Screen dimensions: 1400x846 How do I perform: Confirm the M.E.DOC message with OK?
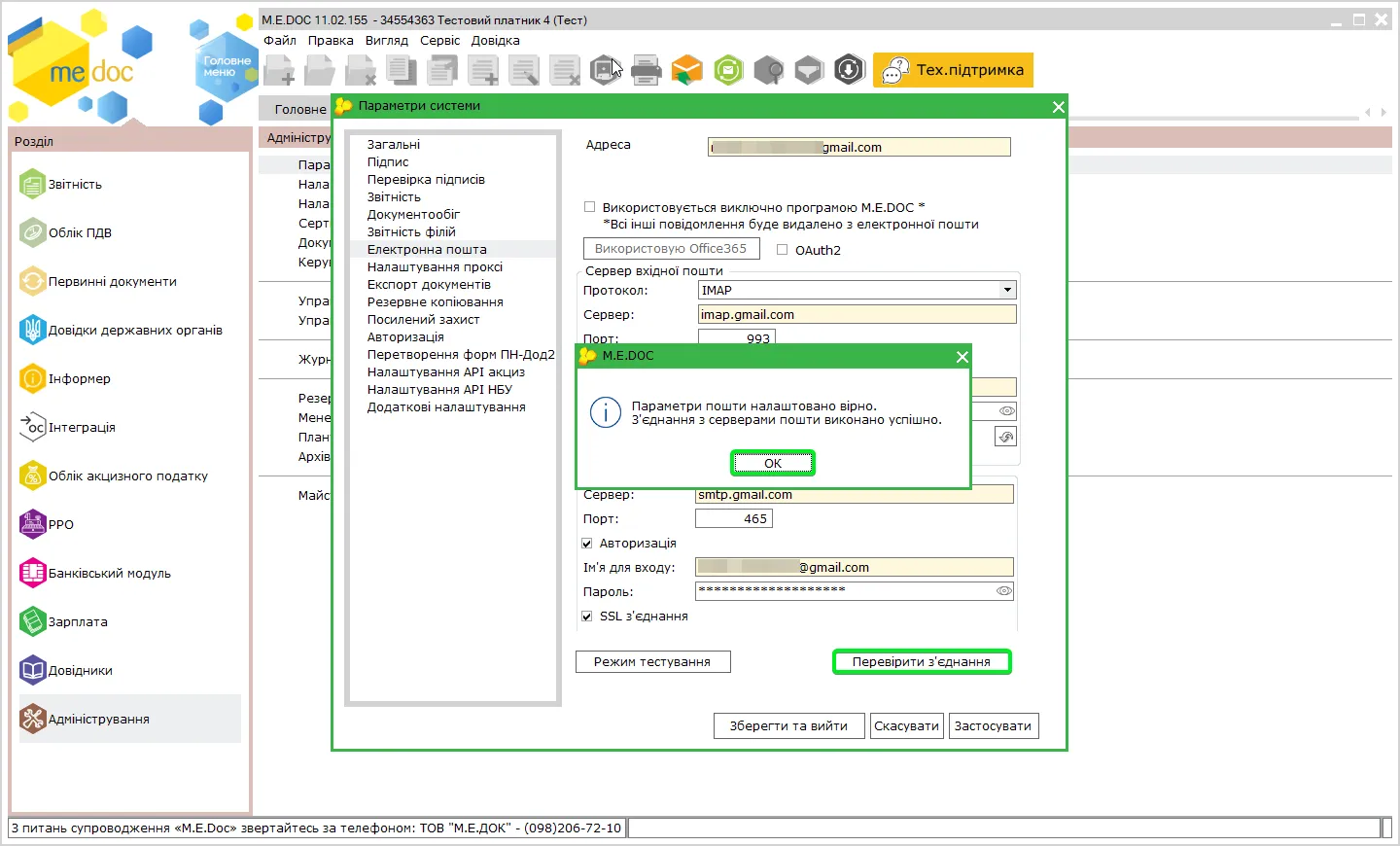[x=773, y=463]
